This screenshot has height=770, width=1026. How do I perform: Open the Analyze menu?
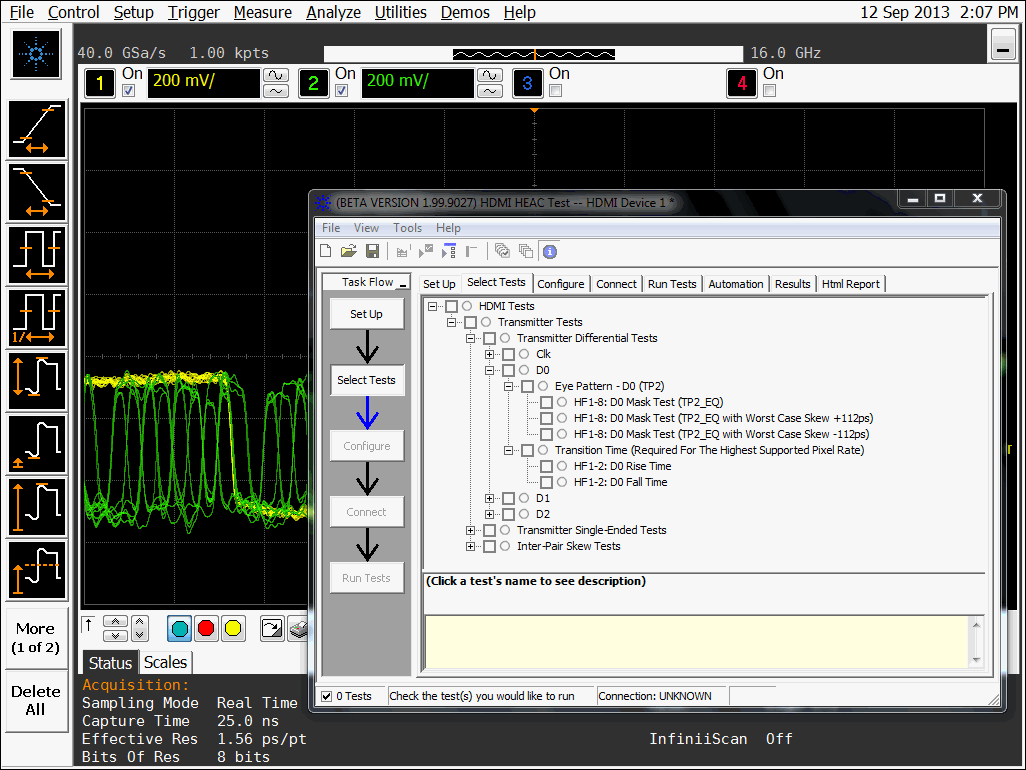[333, 12]
